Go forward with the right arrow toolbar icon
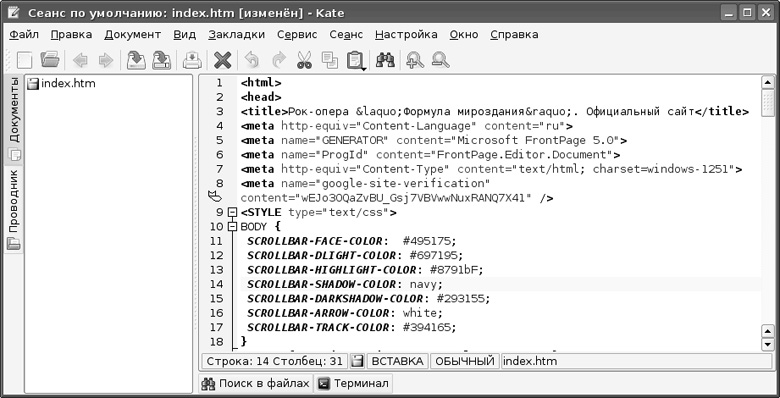The width and height of the screenshot is (780, 398). pyautogui.click(x=105, y=61)
